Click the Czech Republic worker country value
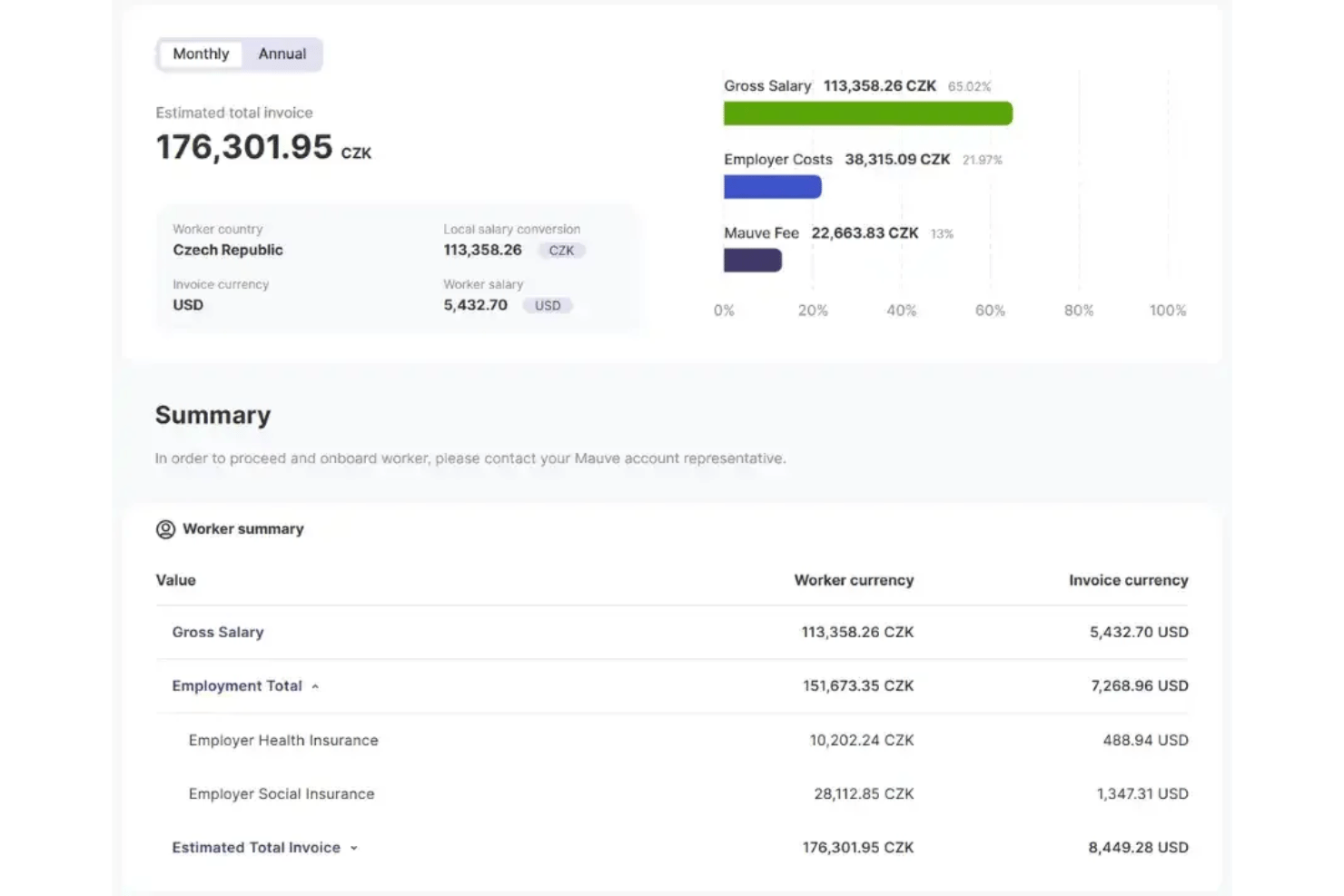This screenshot has width=1344, height=896. pyautogui.click(x=228, y=250)
